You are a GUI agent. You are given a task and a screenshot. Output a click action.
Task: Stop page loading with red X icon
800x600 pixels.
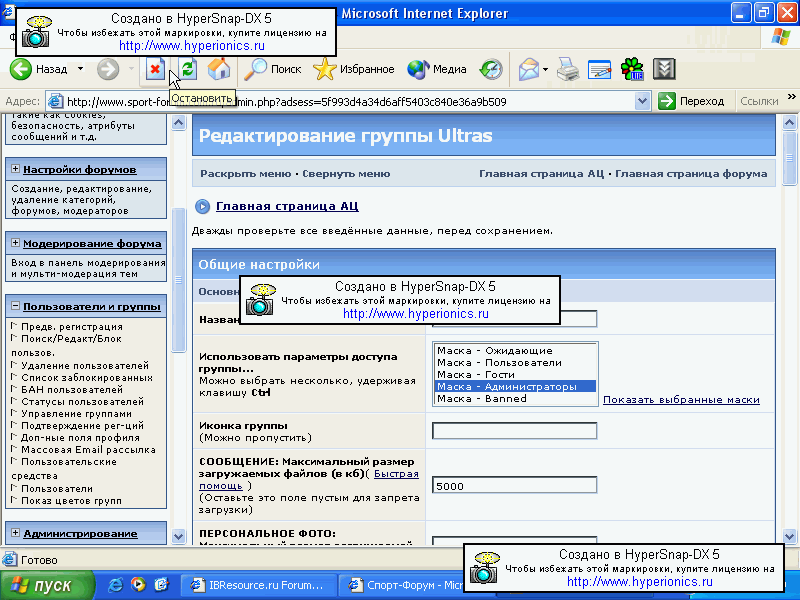(155, 69)
